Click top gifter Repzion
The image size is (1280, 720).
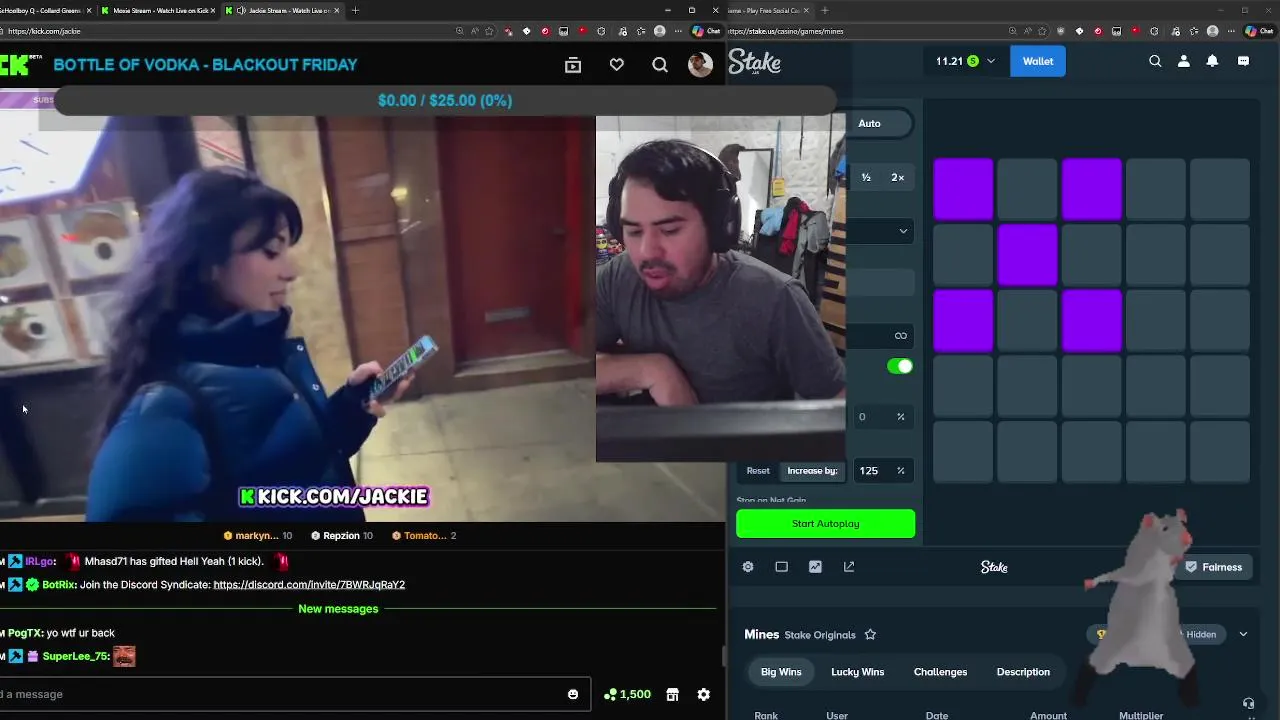click(x=341, y=536)
